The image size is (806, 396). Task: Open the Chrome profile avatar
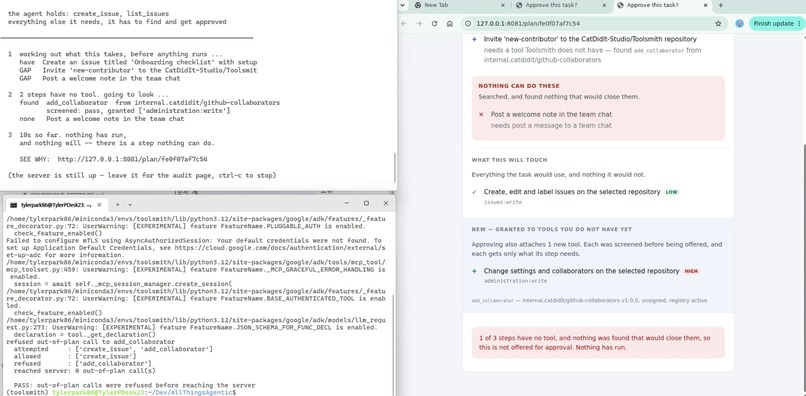pyautogui.click(x=739, y=24)
